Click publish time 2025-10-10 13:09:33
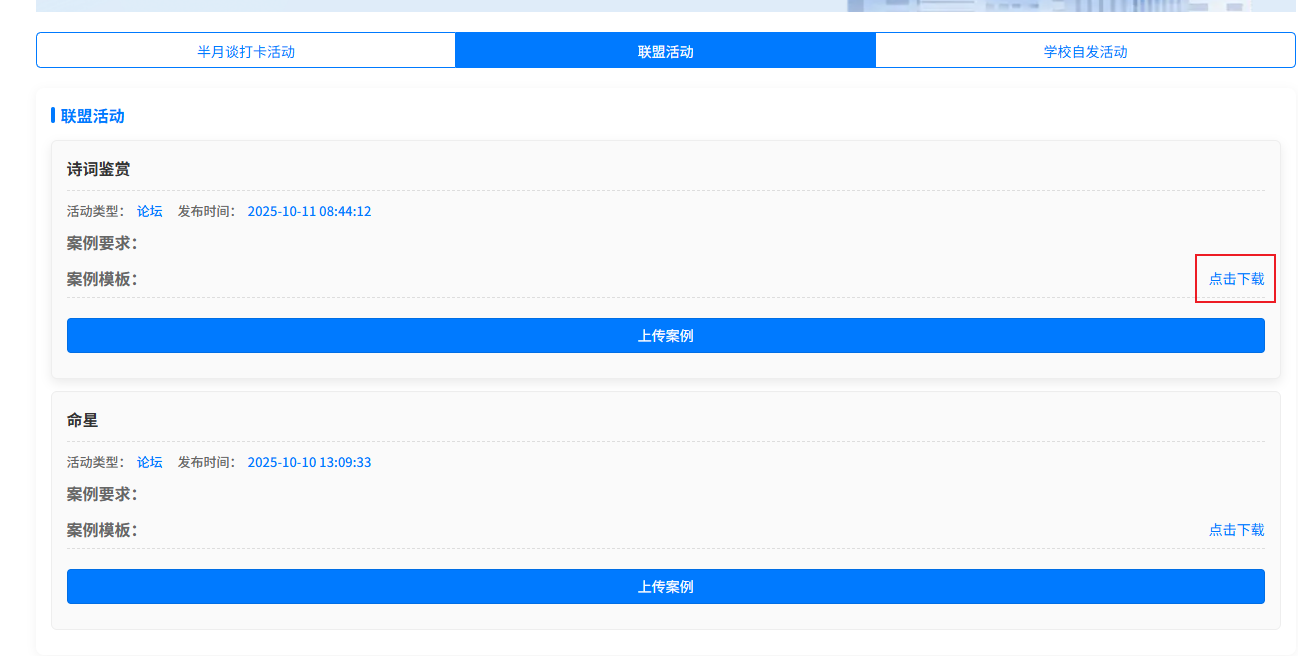 click(309, 462)
